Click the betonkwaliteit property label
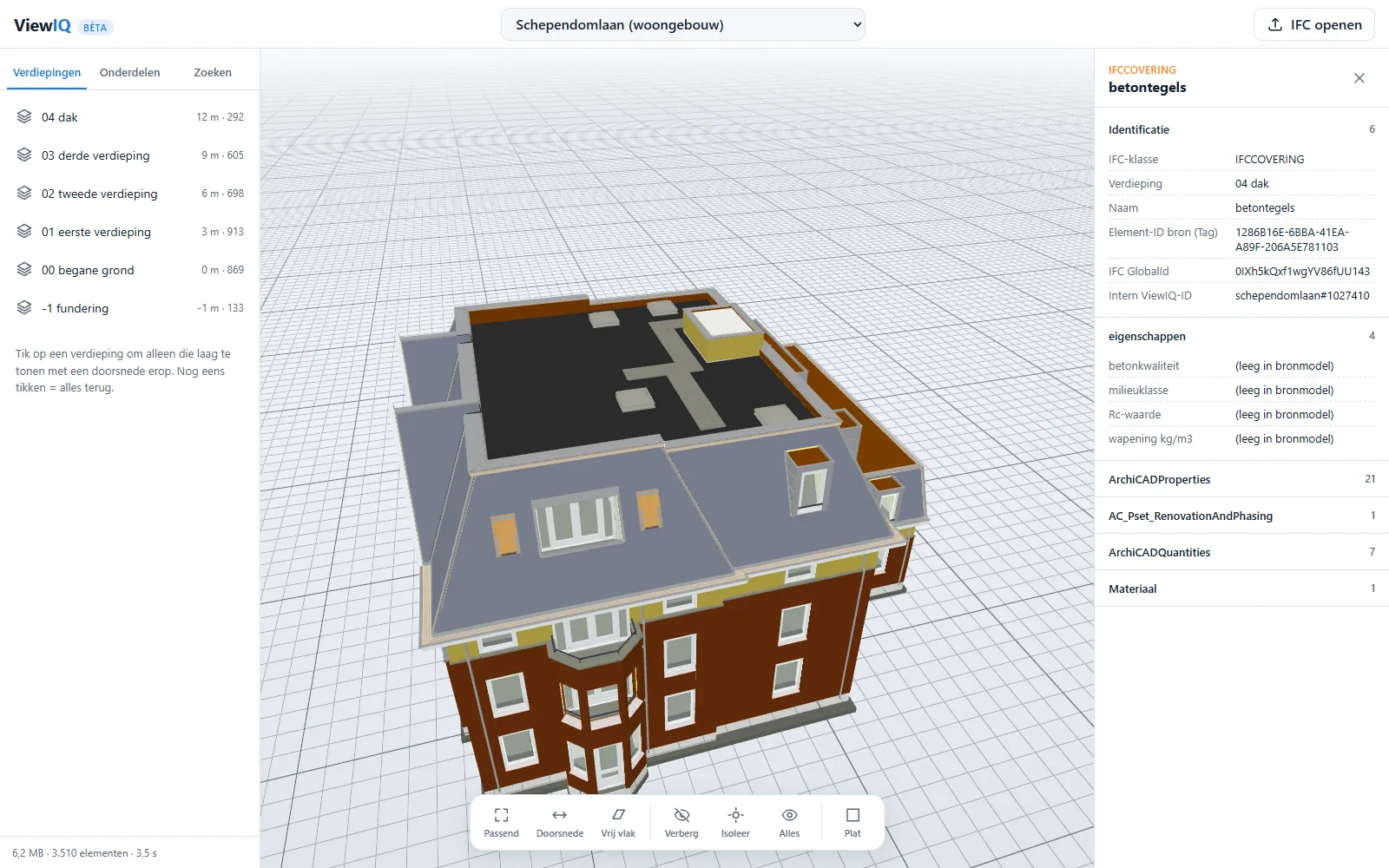This screenshot has width=1389, height=868. [1143, 366]
